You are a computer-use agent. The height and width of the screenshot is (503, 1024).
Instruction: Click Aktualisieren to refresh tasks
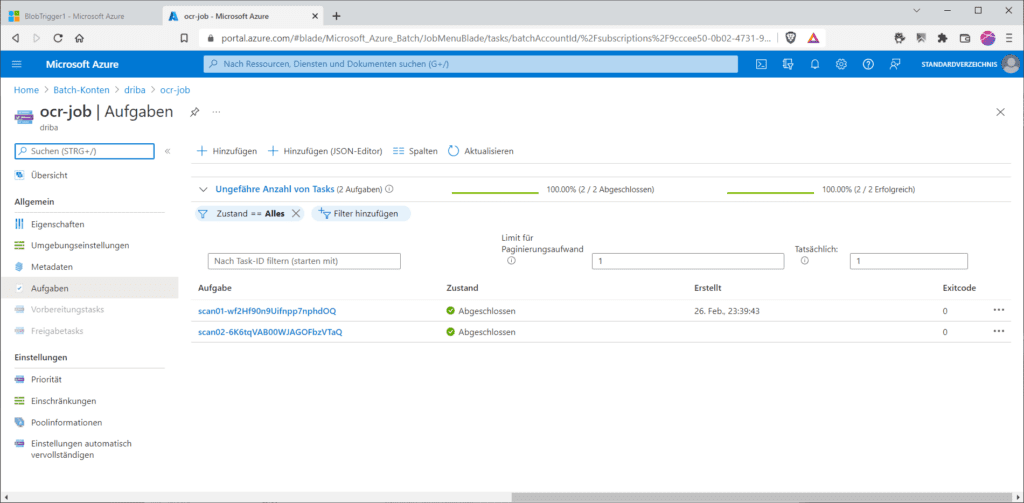(481, 151)
